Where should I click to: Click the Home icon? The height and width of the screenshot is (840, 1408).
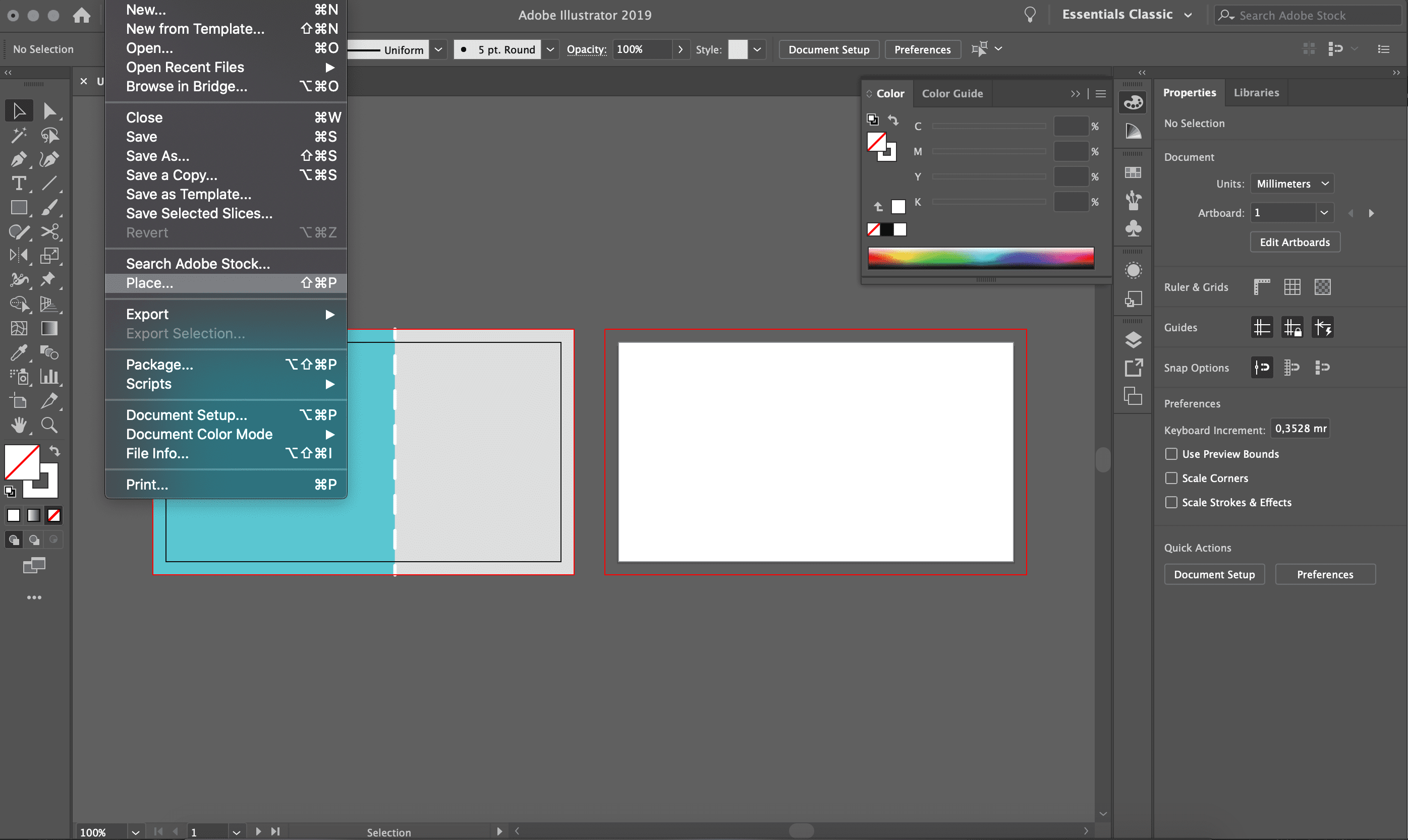coord(82,15)
